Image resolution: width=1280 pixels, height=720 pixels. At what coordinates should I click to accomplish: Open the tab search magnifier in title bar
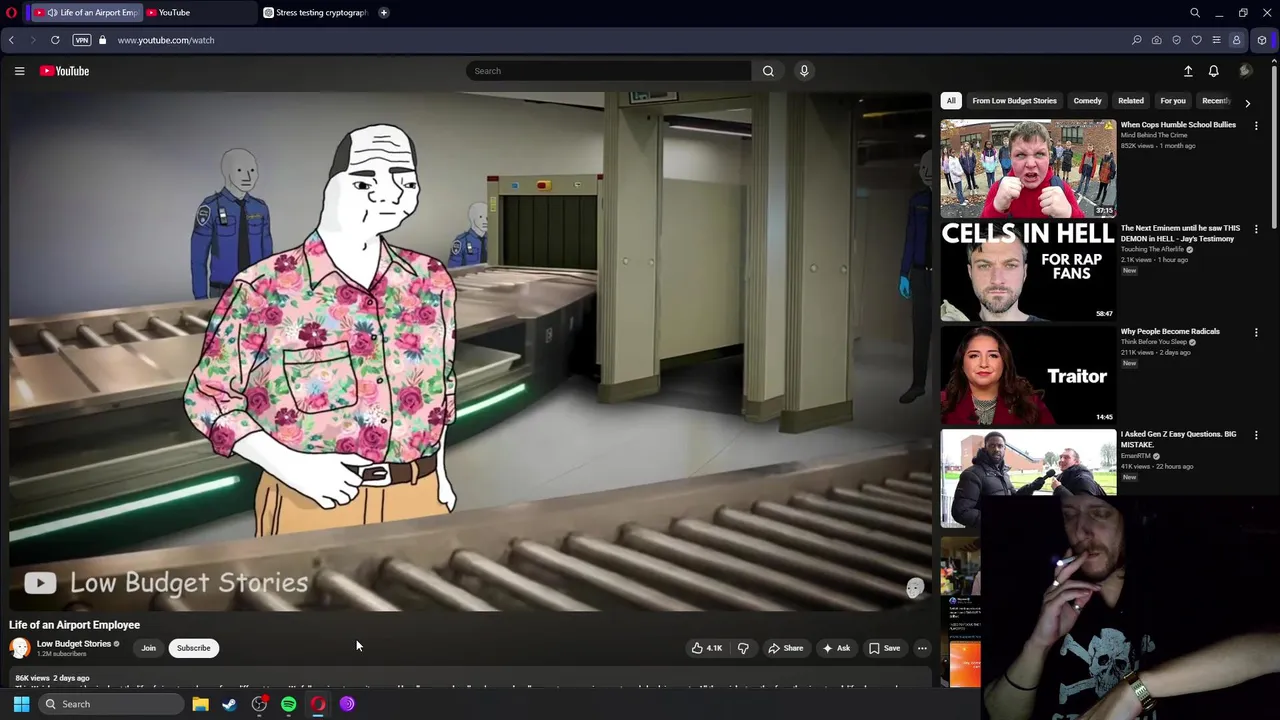tap(1195, 13)
